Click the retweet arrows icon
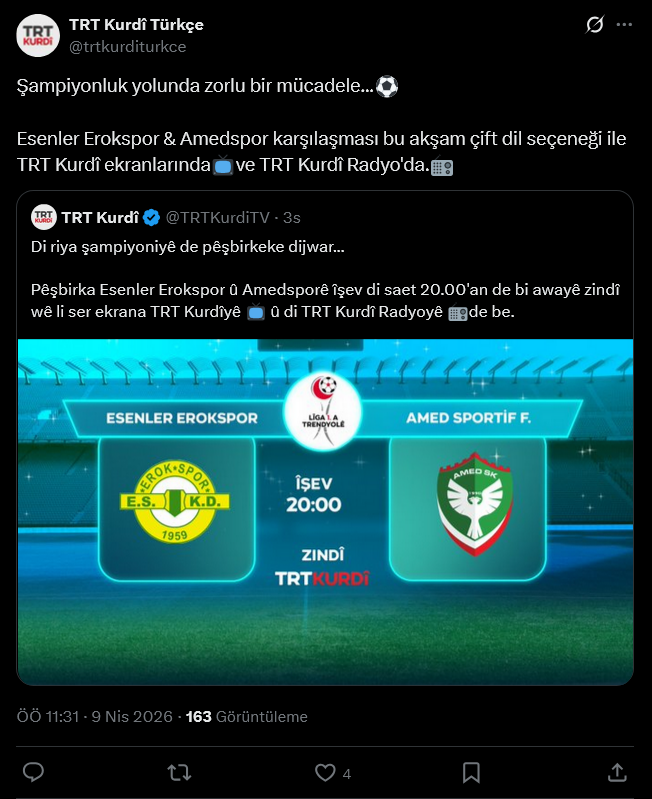The width and height of the screenshot is (652, 799). pos(179,773)
